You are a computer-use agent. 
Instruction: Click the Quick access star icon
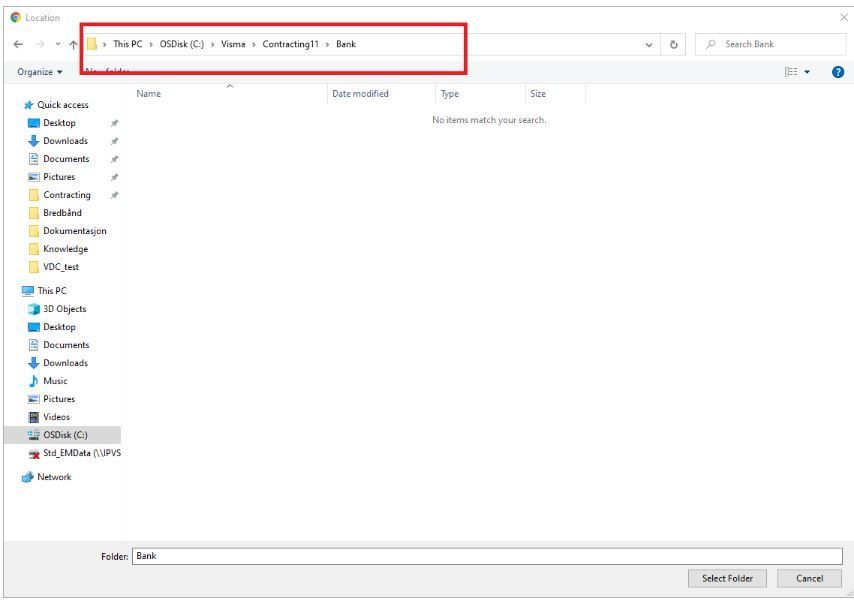[x=28, y=105]
